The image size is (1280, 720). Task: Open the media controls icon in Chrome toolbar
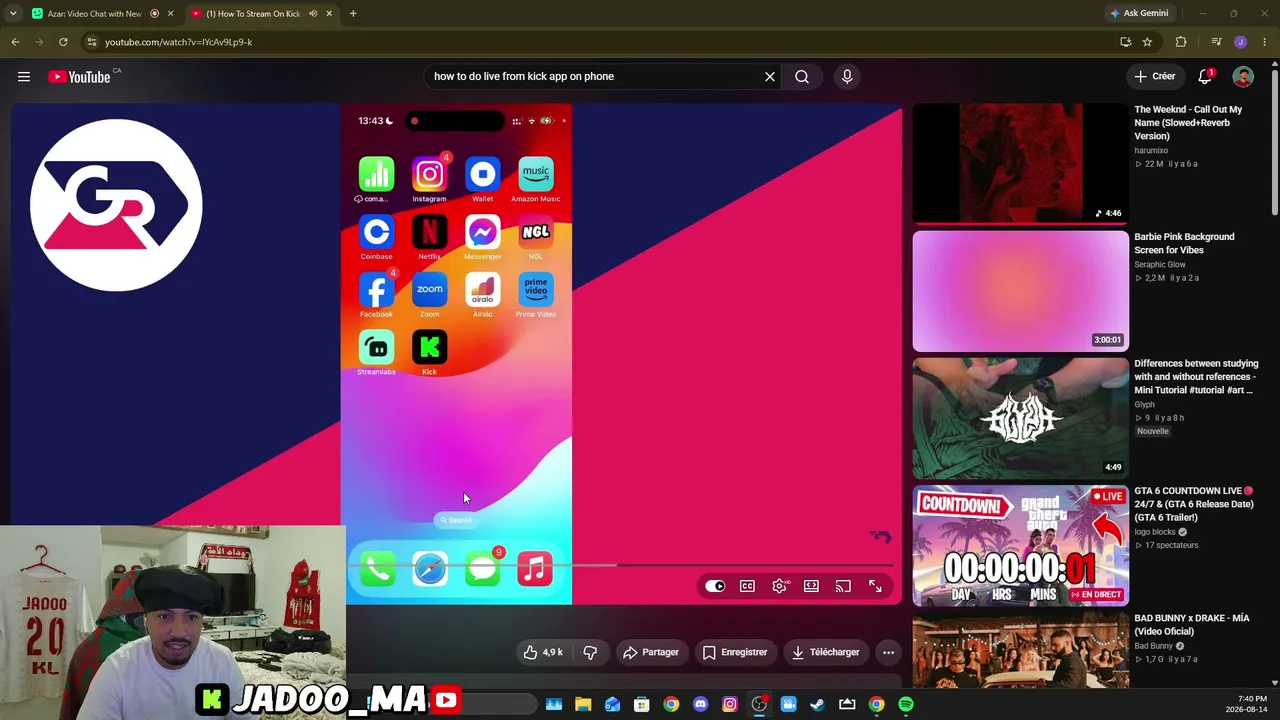pyautogui.click(x=1216, y=42)
